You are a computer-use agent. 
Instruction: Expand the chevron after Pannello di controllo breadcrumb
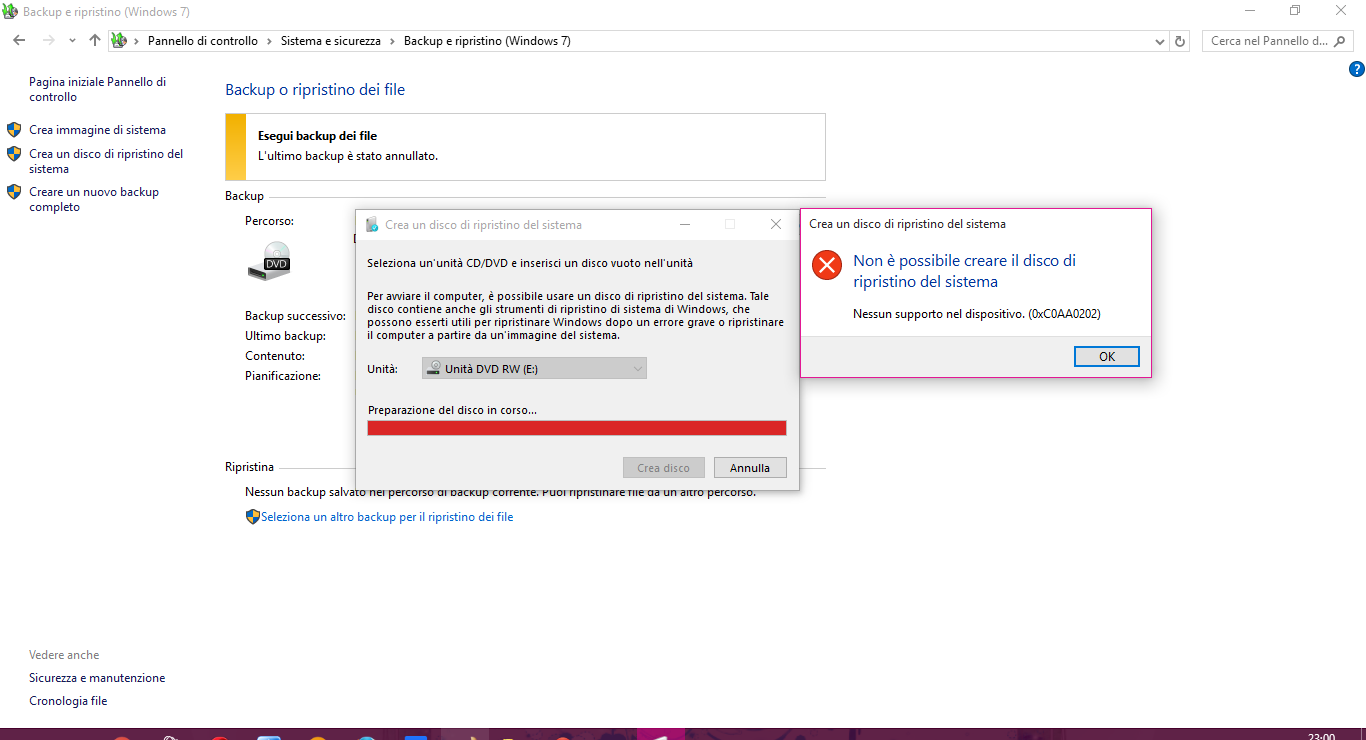pos(269,41)
